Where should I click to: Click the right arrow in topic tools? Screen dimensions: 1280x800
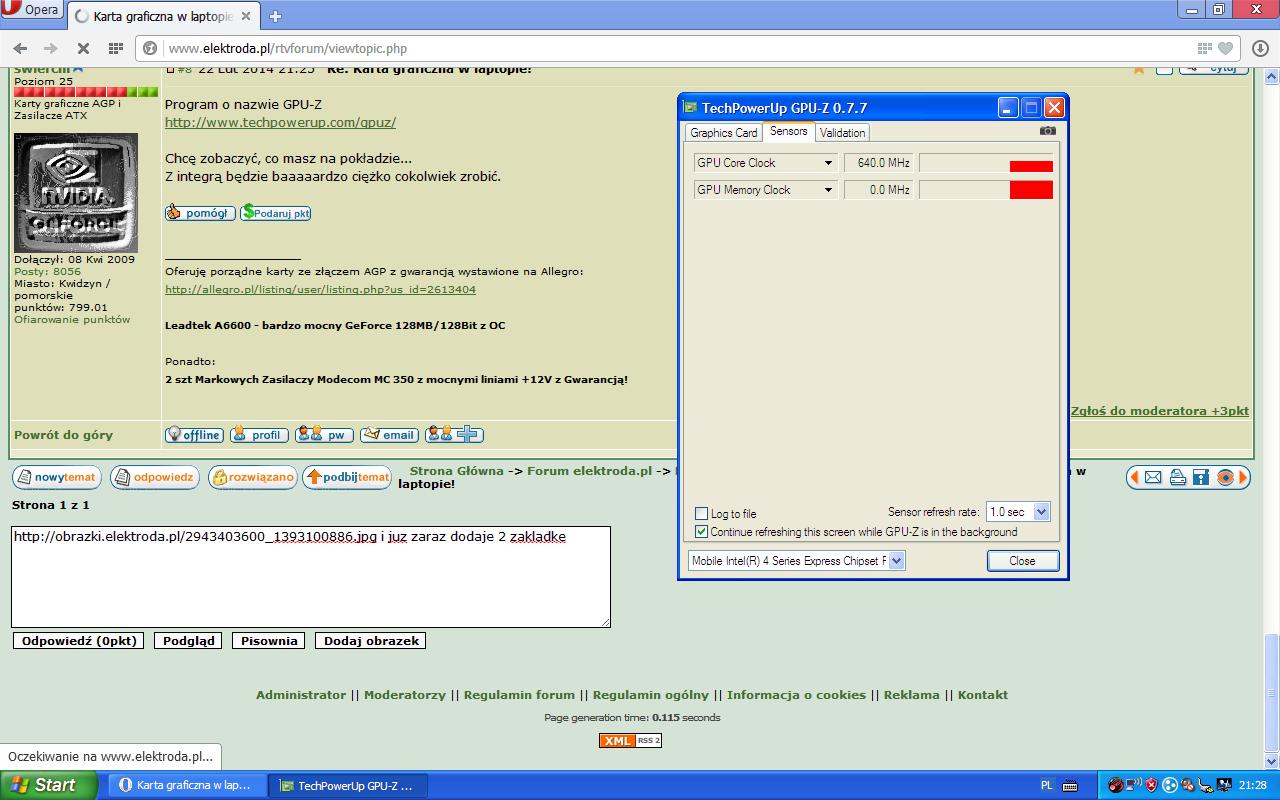[1243, 478]
